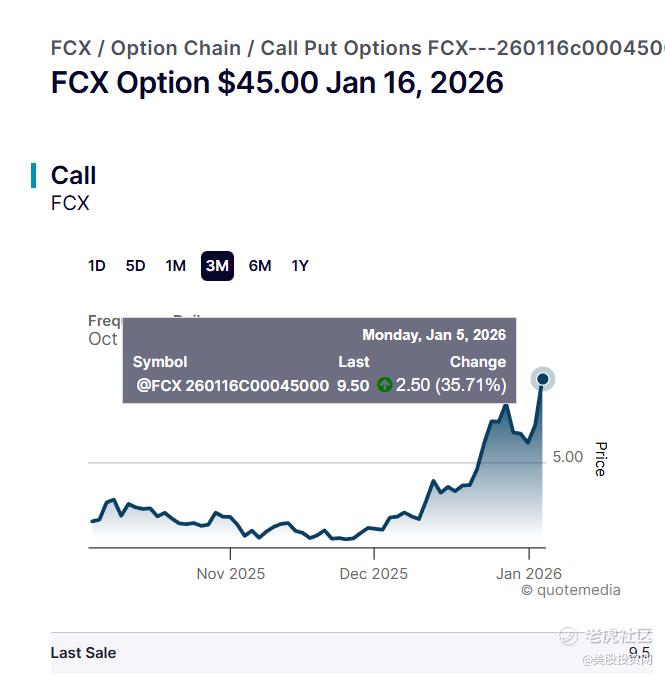Click the green up-arrow change icon

coord(385,385)
